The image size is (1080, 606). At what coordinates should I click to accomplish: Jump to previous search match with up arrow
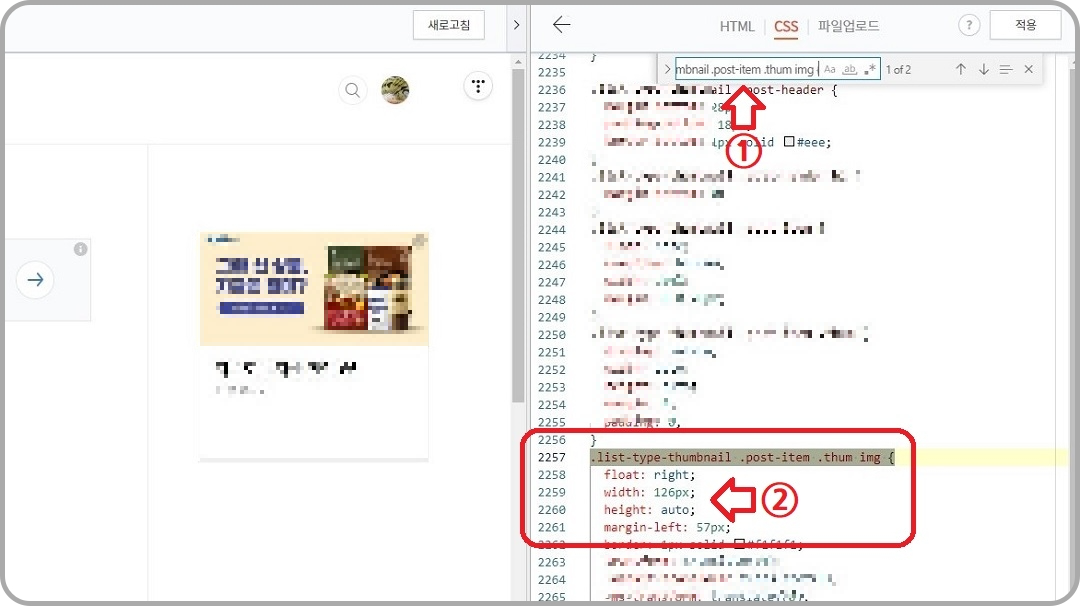pos(960,68)
